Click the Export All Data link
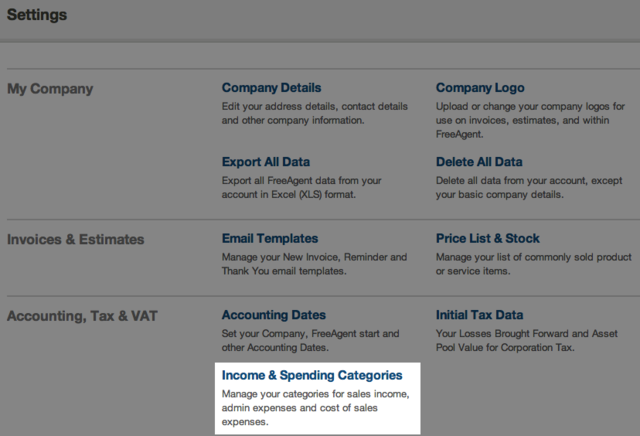The image size is (640, 436). tap(266, 162)
